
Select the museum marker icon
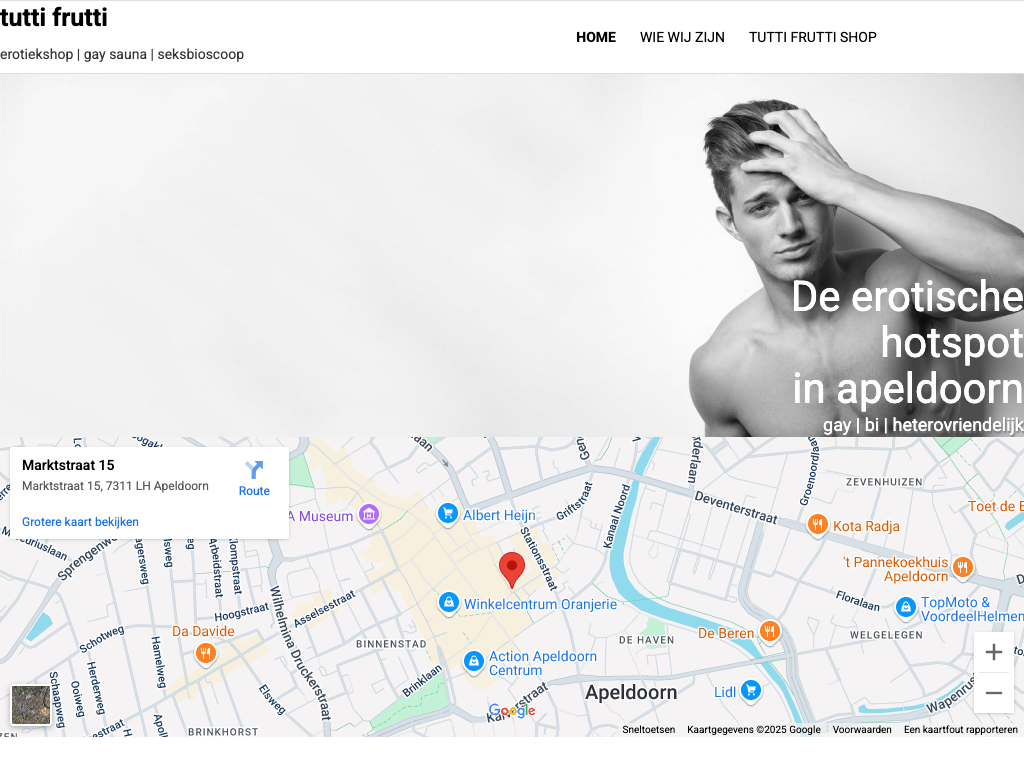(369, 515)
